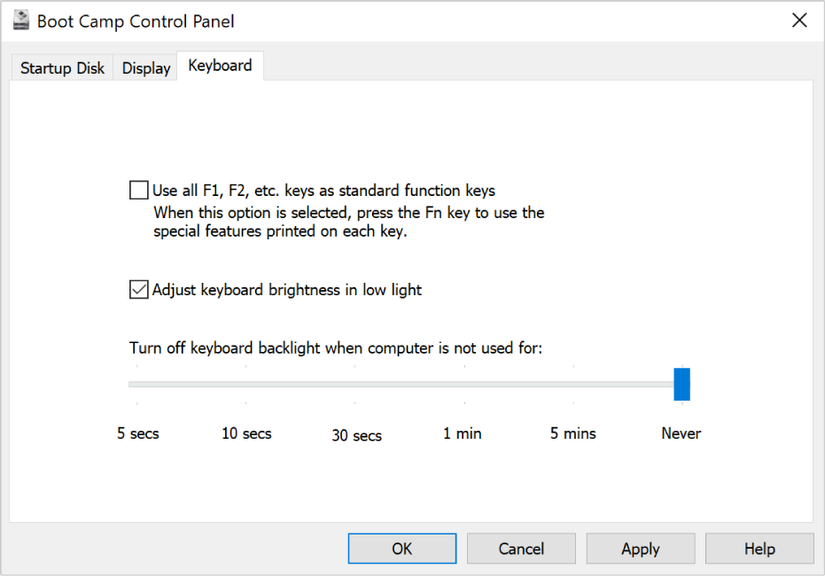Close the Boot Camp Control Panel window

(x=799, y=20)
